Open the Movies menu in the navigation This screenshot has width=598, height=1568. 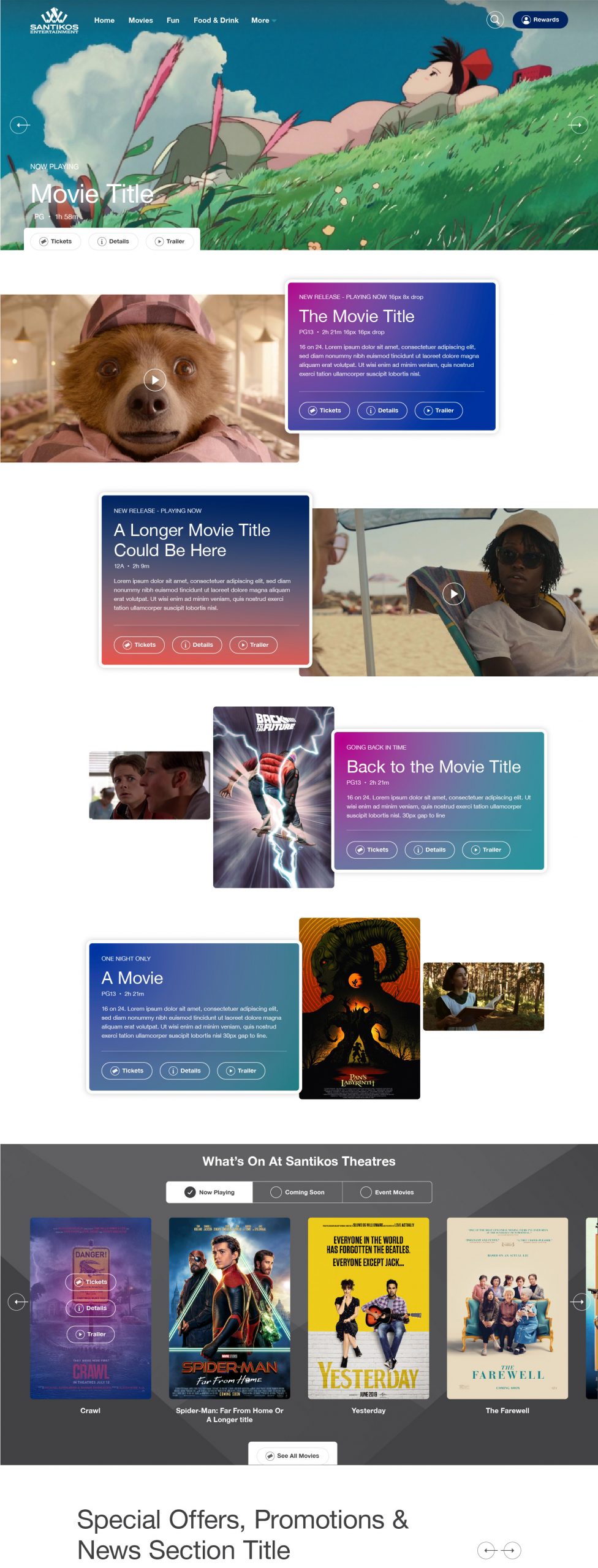[x=140, y=20]
